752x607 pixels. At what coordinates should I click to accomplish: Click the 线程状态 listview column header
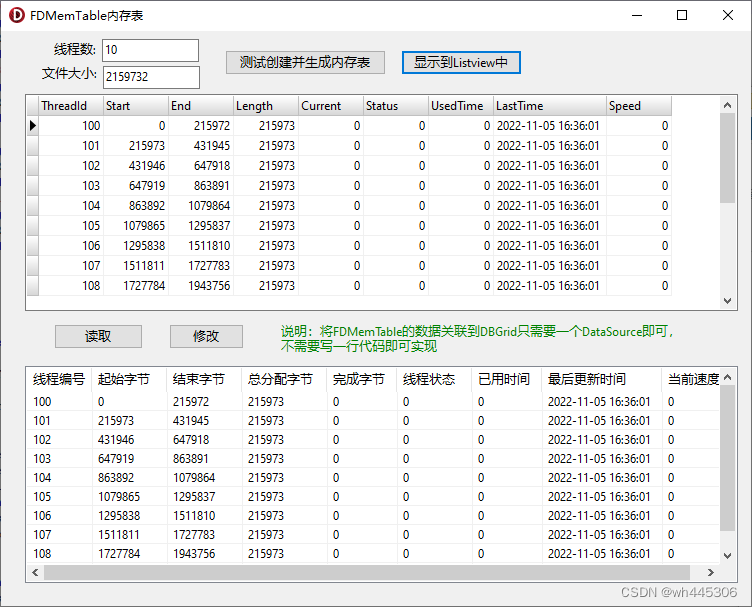[x=435, y=379]
